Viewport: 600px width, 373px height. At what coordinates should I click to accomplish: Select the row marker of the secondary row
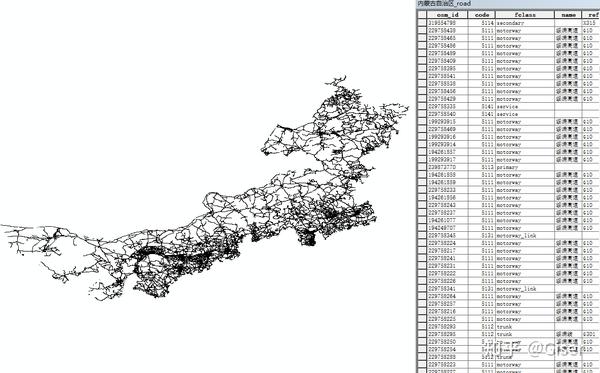click(x=422, y=23)
